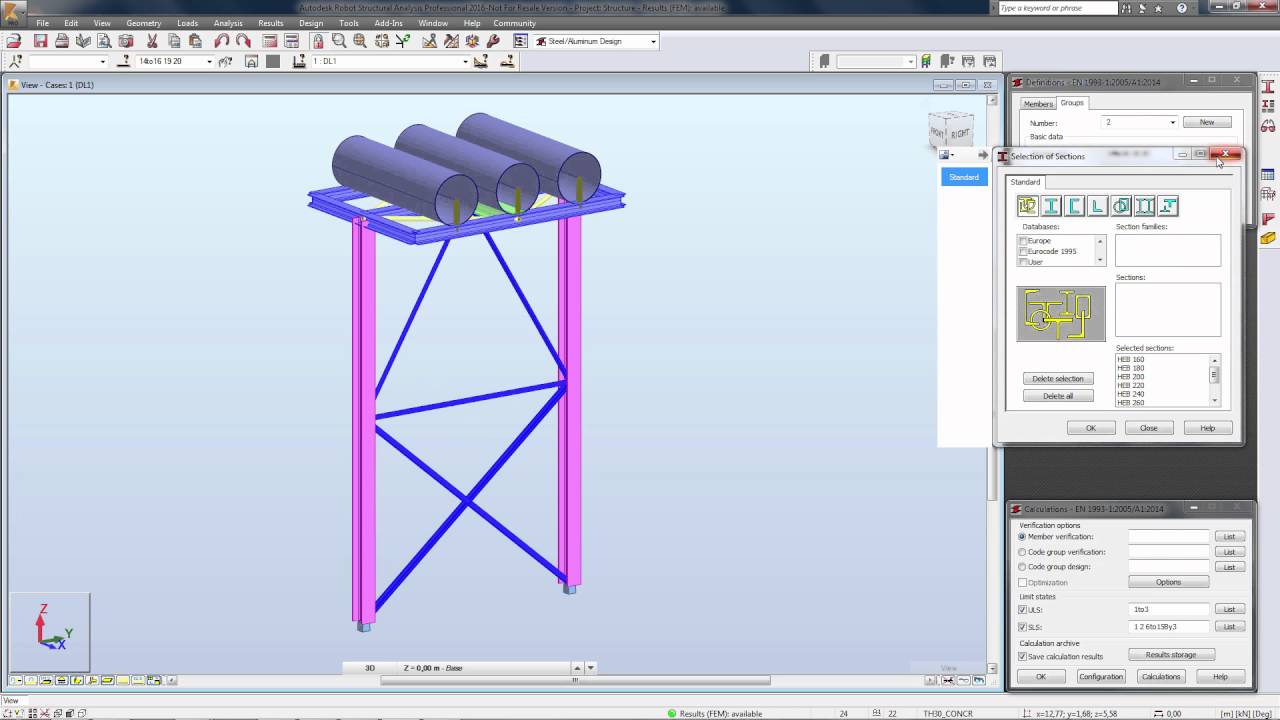The height and width of the screenshot is (720, 1280).
Task: Click the yellow solid block sidebar icon
Action: [1268, 238]
